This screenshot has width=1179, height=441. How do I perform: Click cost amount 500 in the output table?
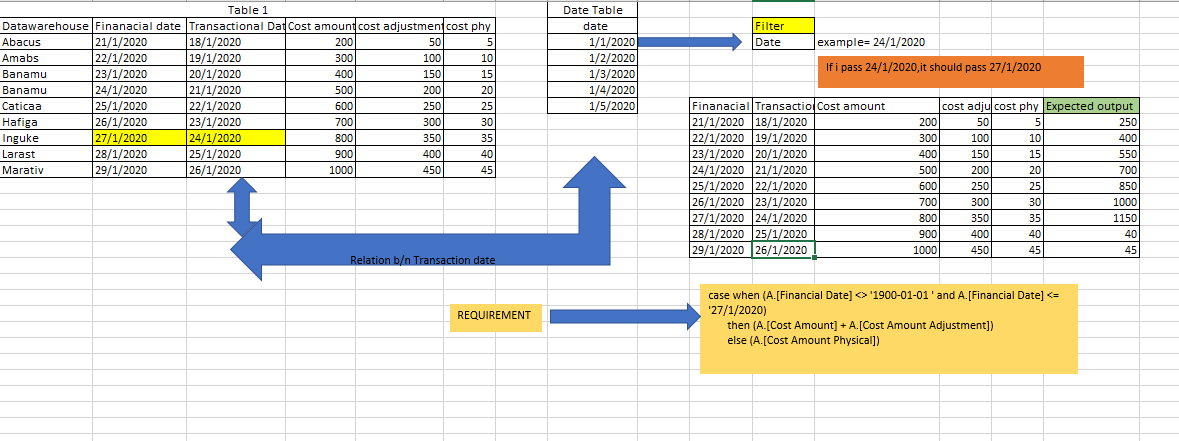click(876, 170)
